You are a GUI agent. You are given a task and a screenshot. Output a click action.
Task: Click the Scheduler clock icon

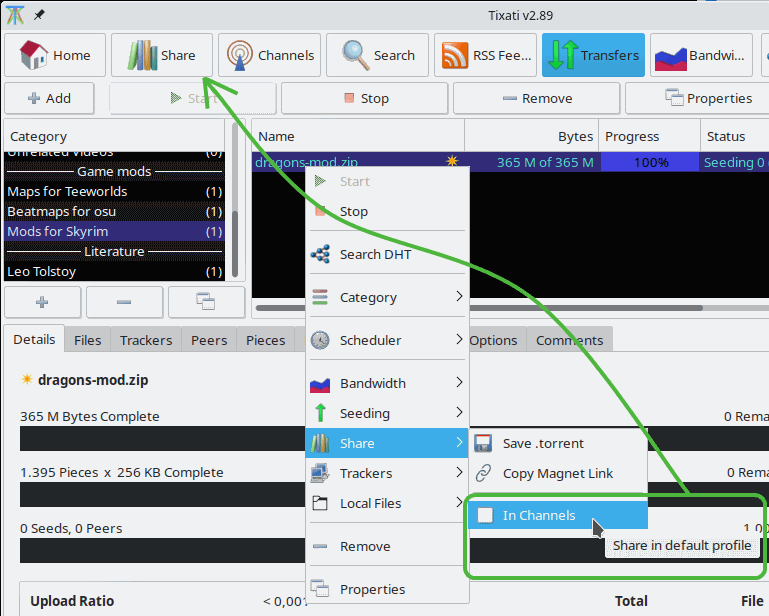pos(320,340)
